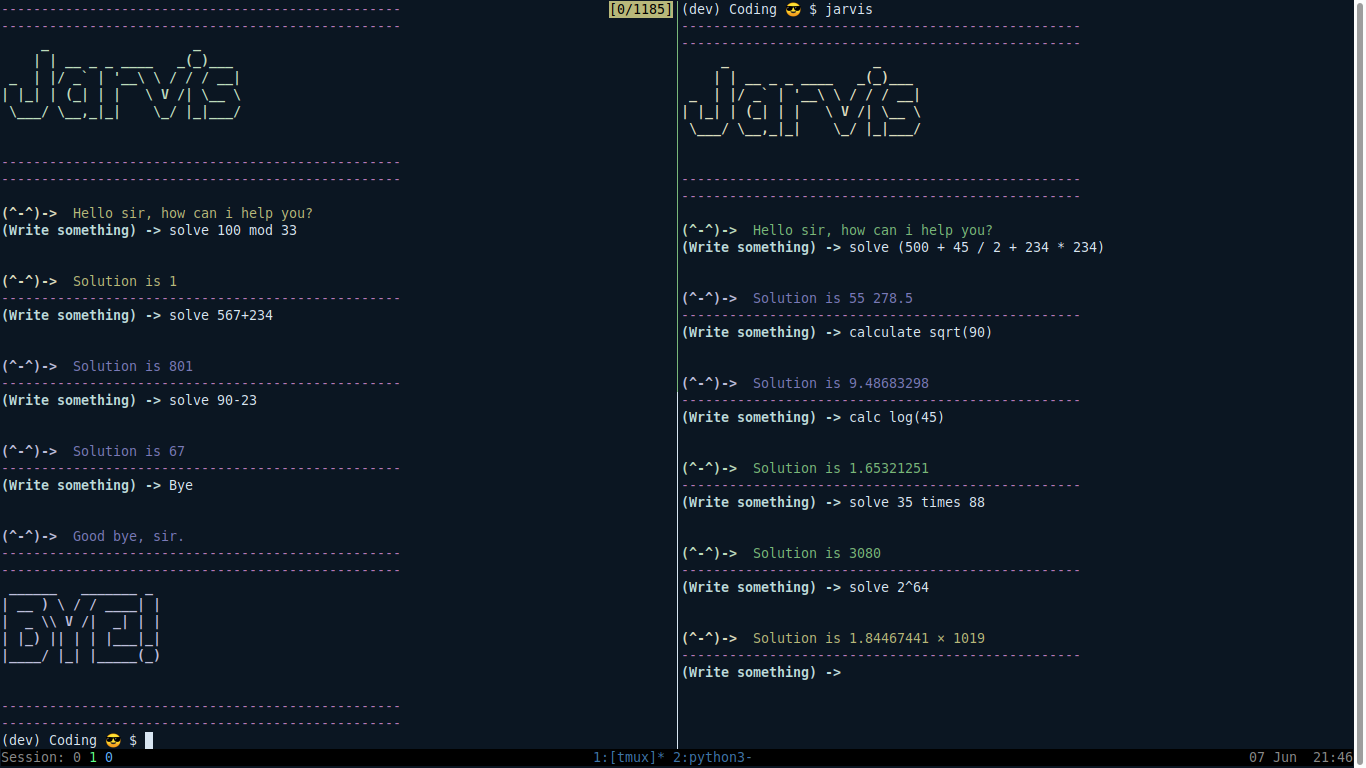Image resolution: width=1366 pixels, height=768 pixels.
Task: Click the 'Solution is 67' output
Action: 129,451
